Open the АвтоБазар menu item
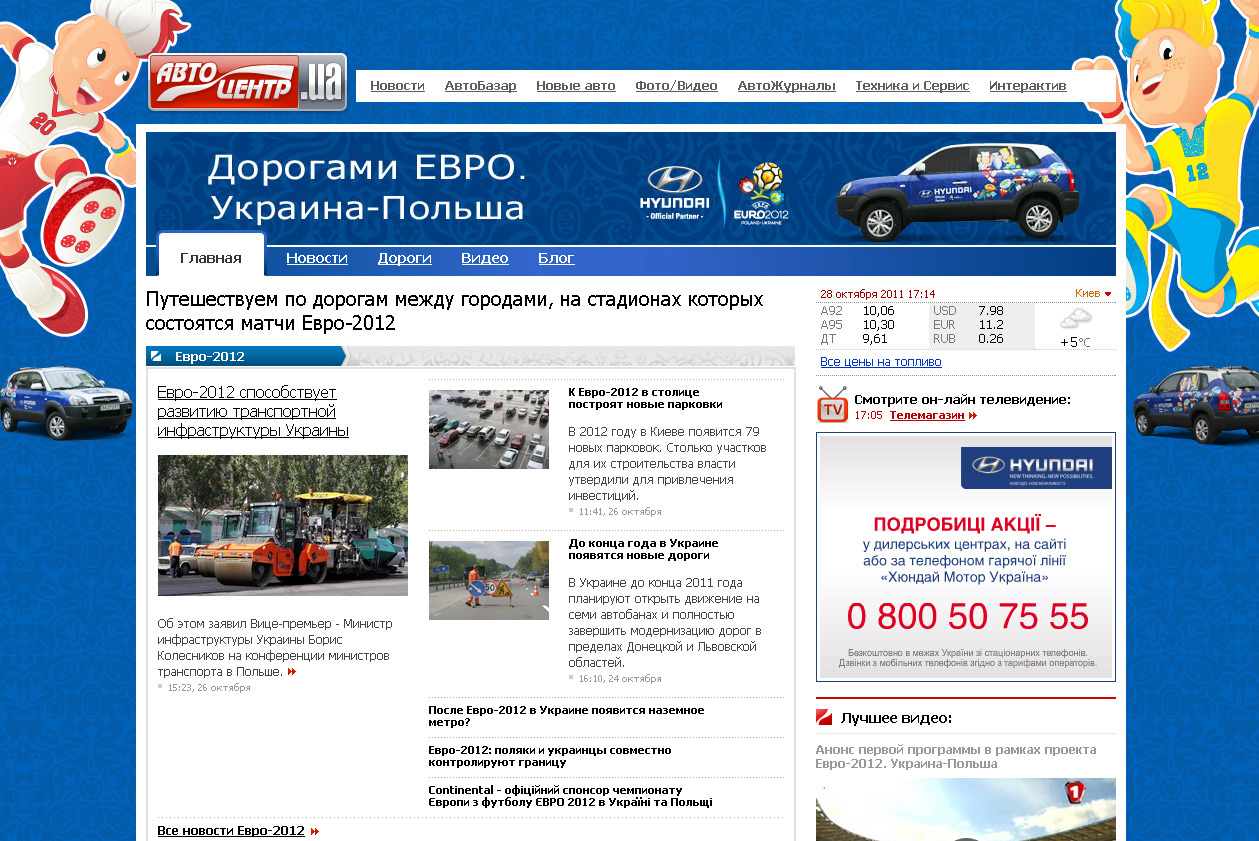The width and height of the screenshot is (1259, 841). [x=480, y=86]
